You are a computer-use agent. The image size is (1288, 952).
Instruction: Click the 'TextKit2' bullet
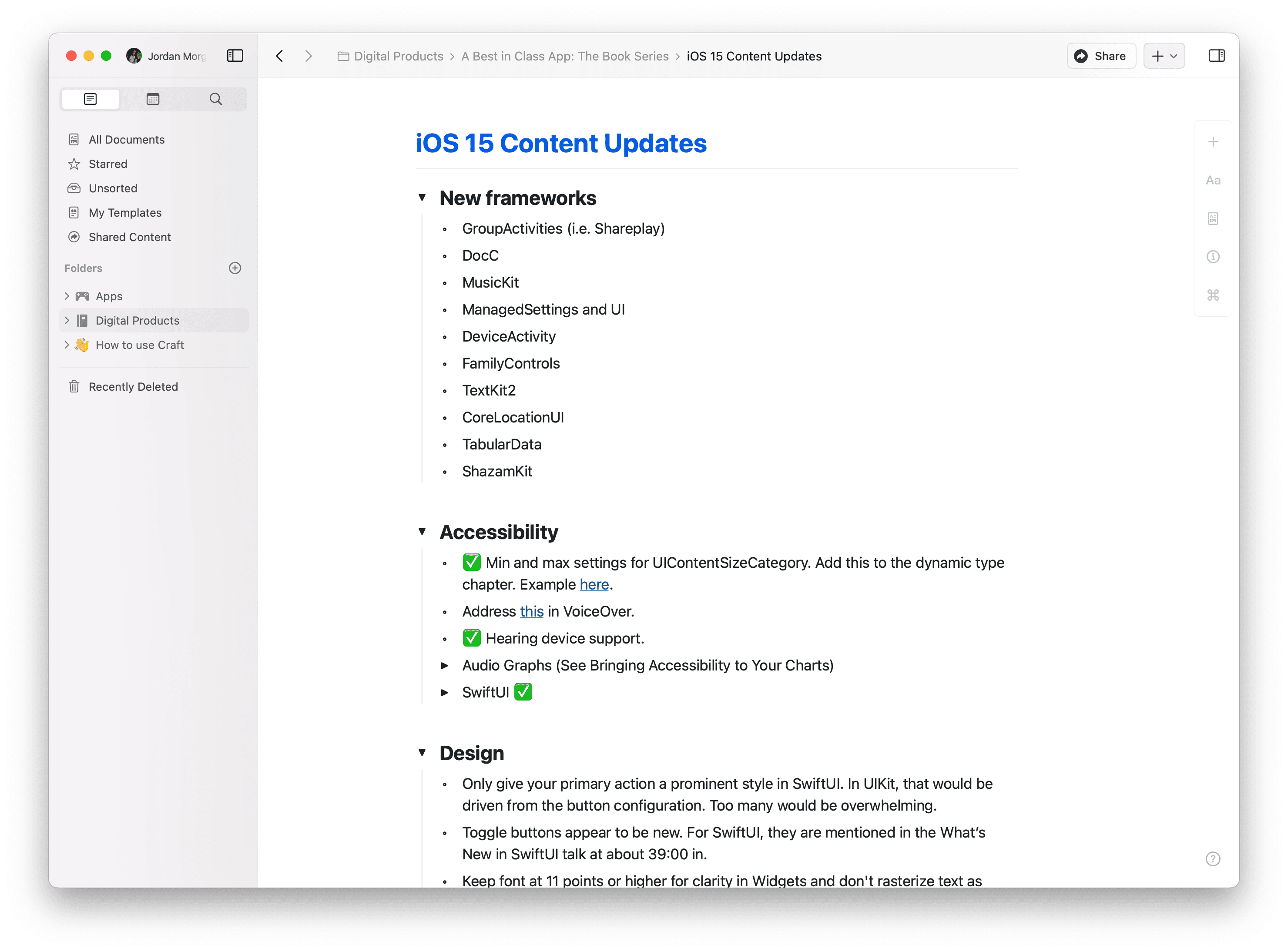tap(489, 391)
